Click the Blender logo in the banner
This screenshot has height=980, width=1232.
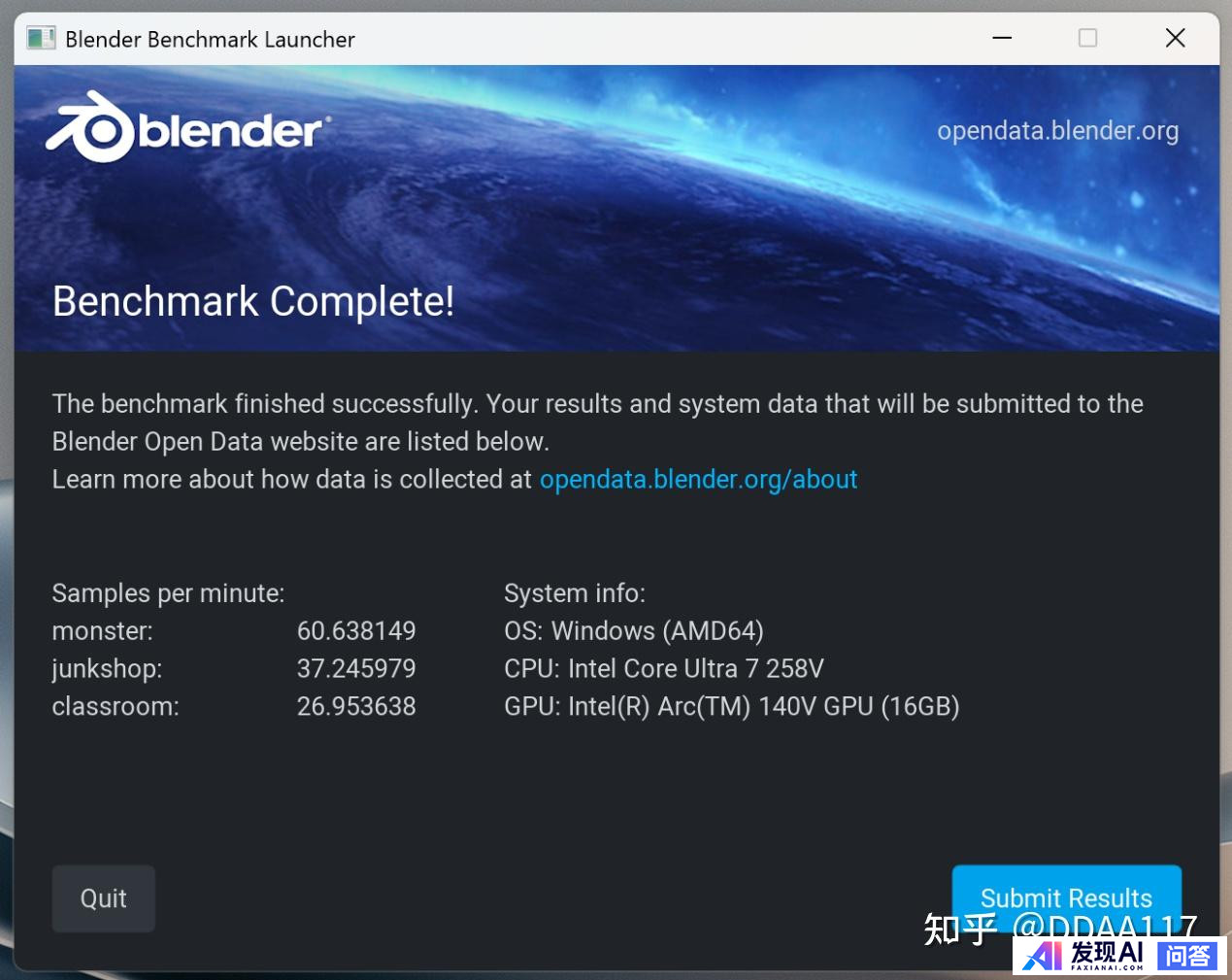187,128
